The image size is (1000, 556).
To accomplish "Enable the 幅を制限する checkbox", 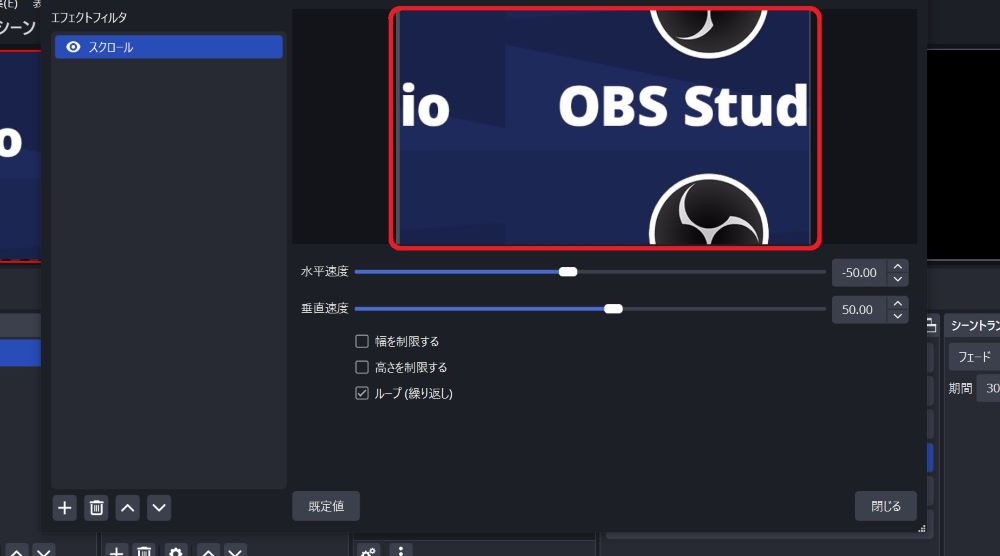I will point(362,341).
